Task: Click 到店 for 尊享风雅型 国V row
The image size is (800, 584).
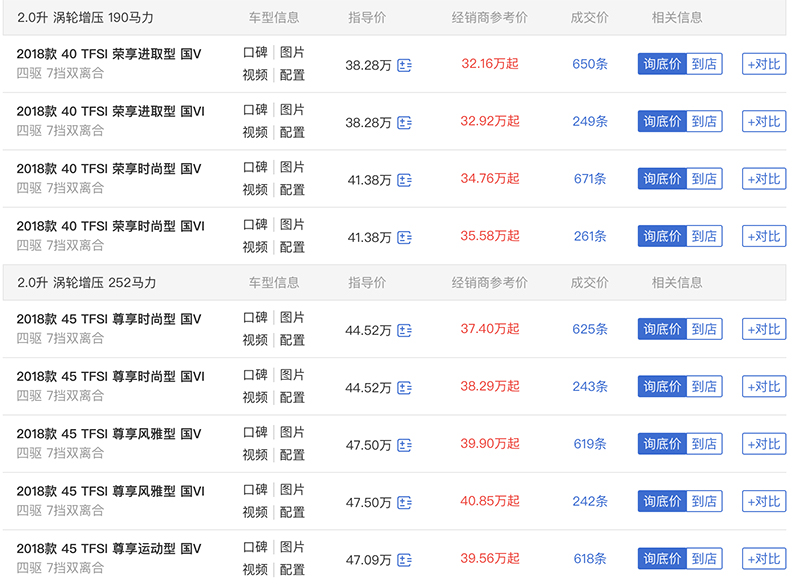Action: tap(704, 444)
